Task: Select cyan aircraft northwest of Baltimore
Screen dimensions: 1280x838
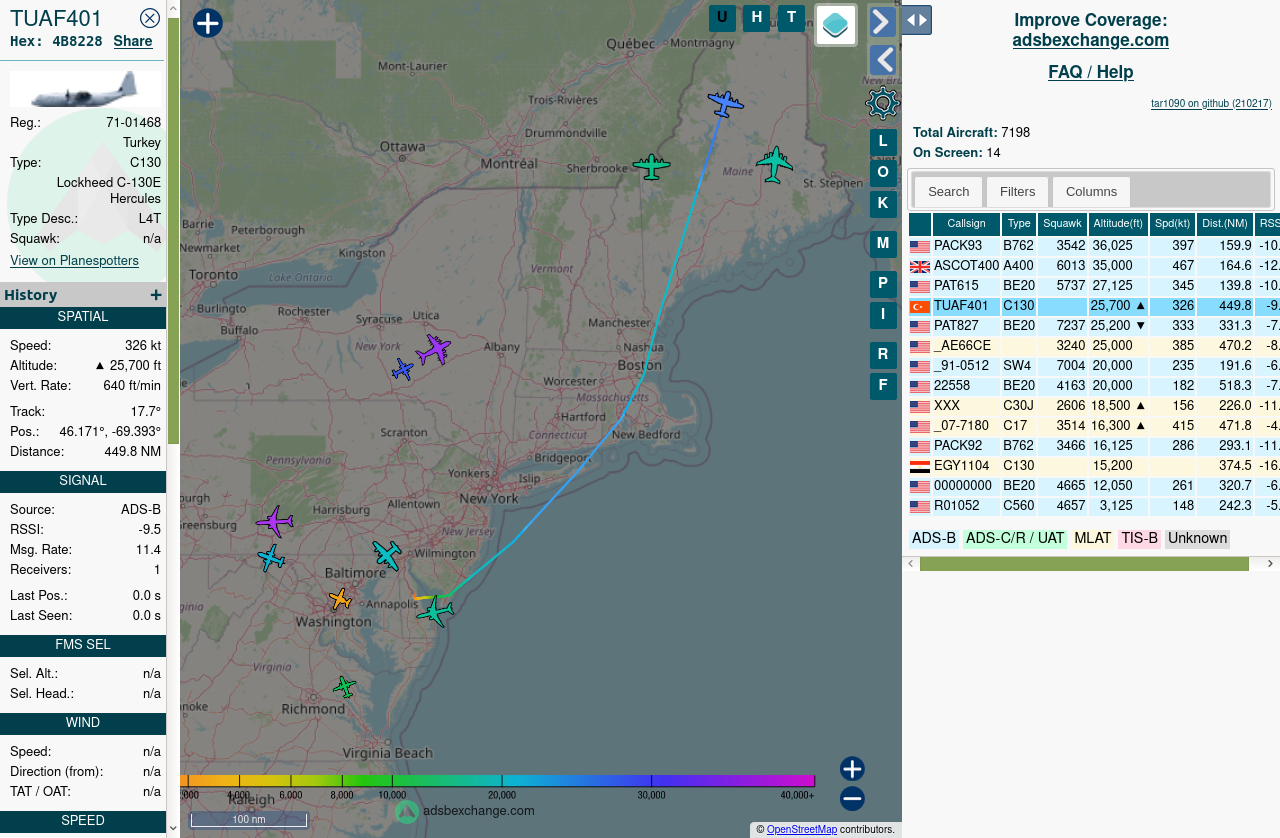Action: (x=386, y=555)
